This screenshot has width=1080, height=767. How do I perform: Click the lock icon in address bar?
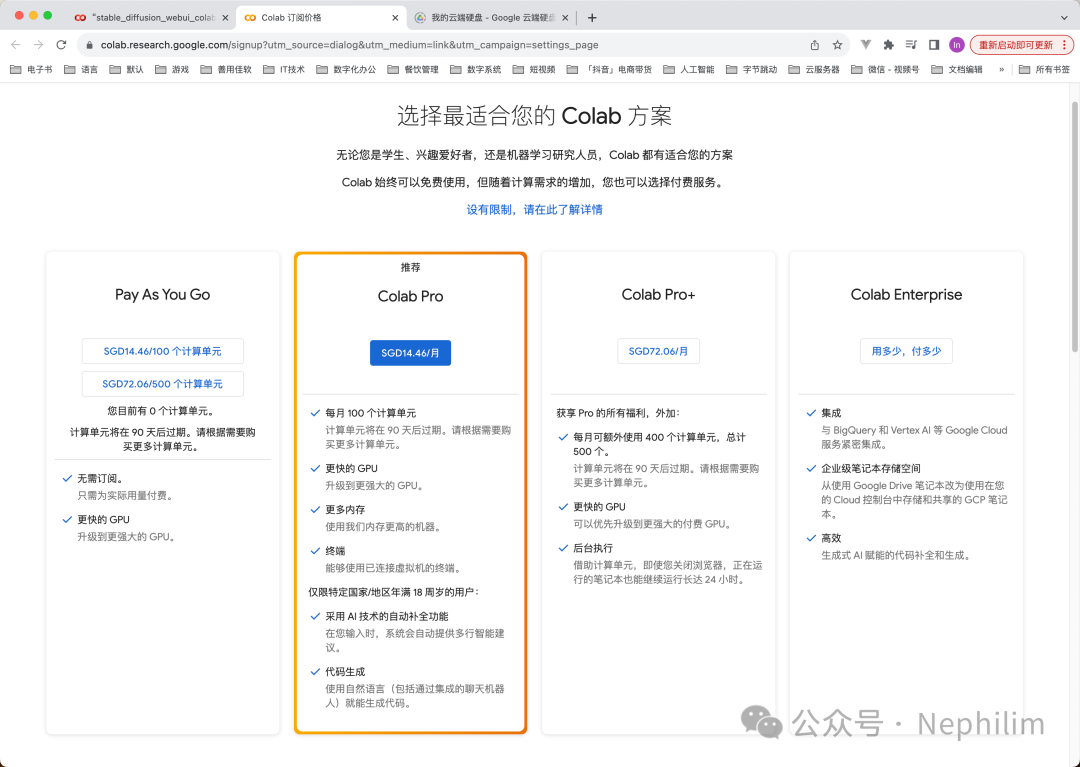tap(89, 45)
